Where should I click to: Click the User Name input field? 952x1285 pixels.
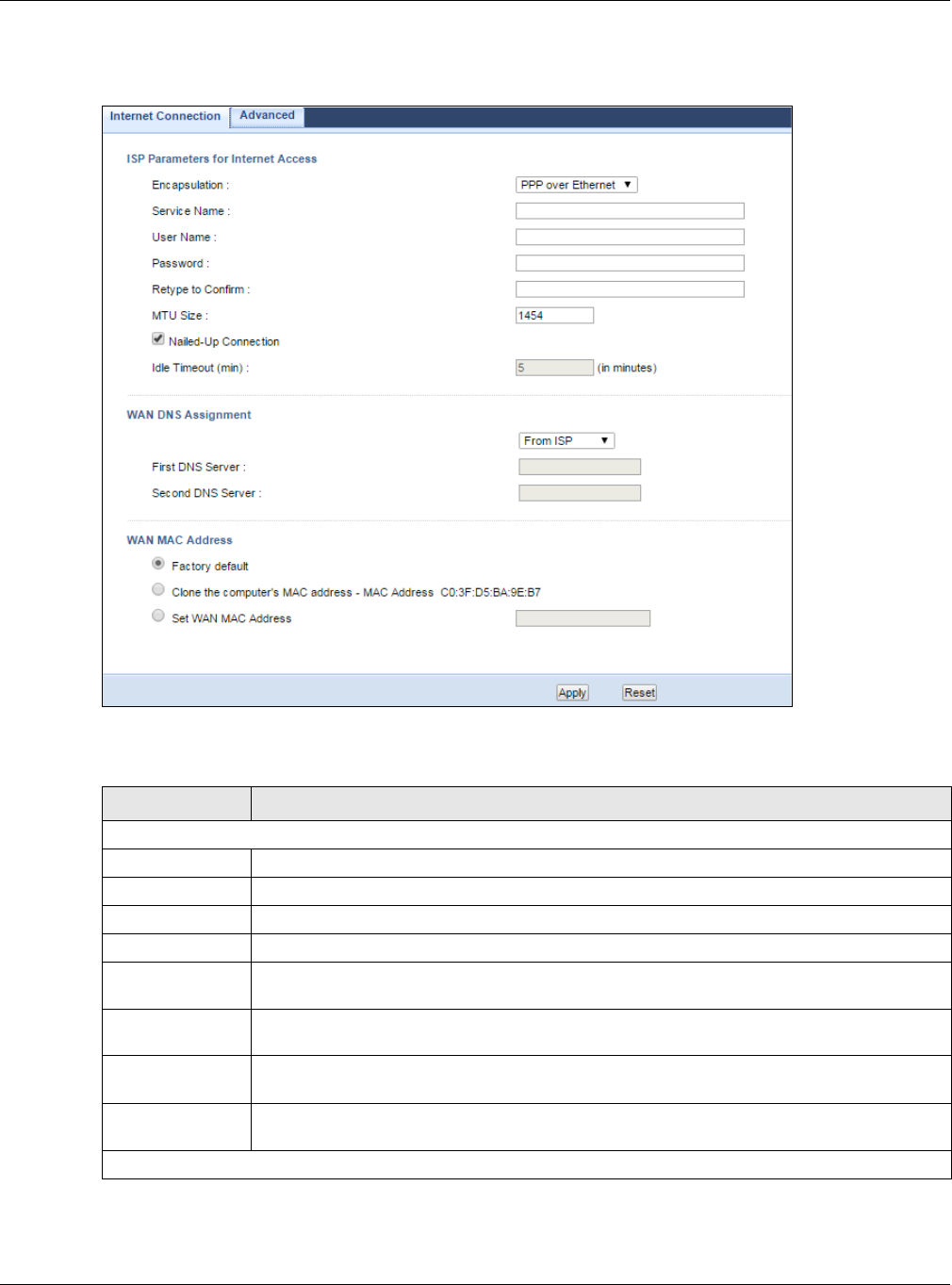630,238
